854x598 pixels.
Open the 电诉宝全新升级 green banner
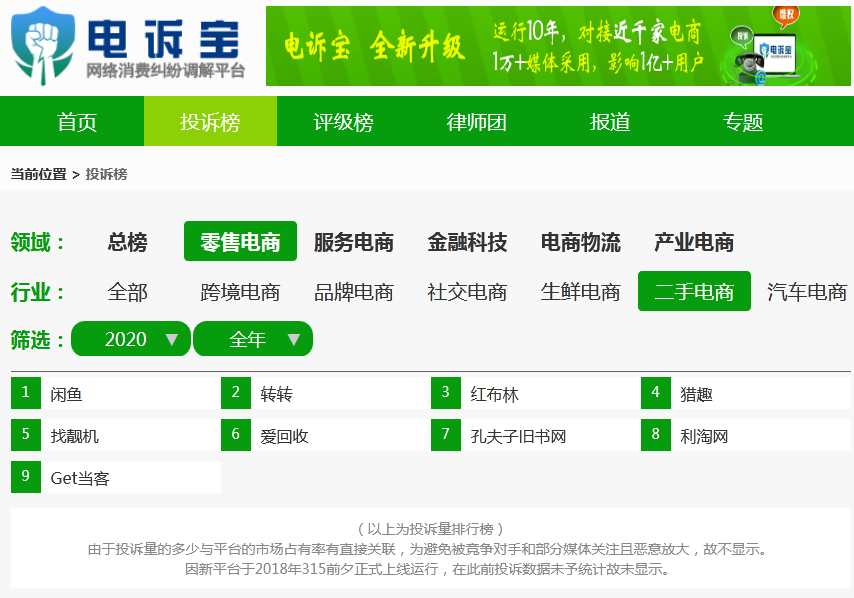558,46
